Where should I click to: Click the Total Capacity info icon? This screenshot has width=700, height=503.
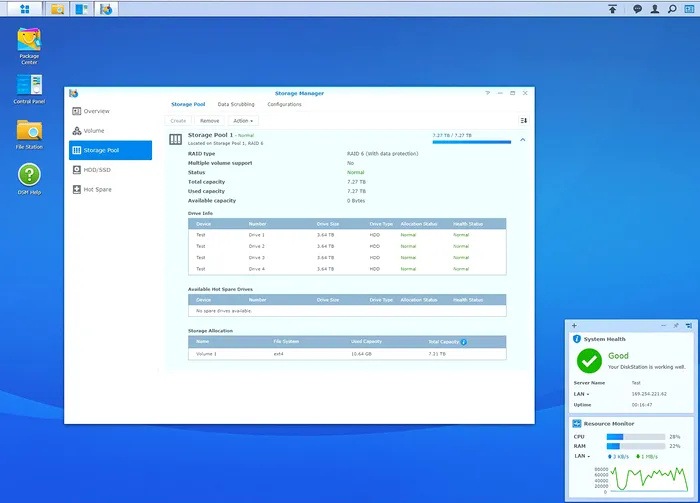[x=464, y=342]
